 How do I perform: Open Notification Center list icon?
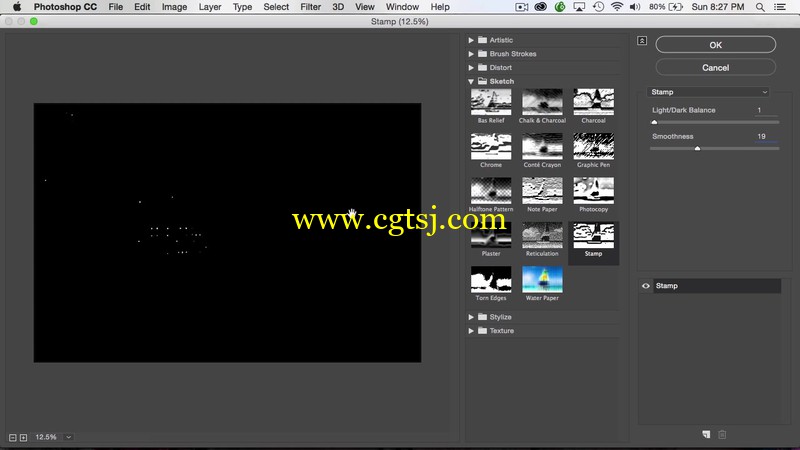click(780, 7)
